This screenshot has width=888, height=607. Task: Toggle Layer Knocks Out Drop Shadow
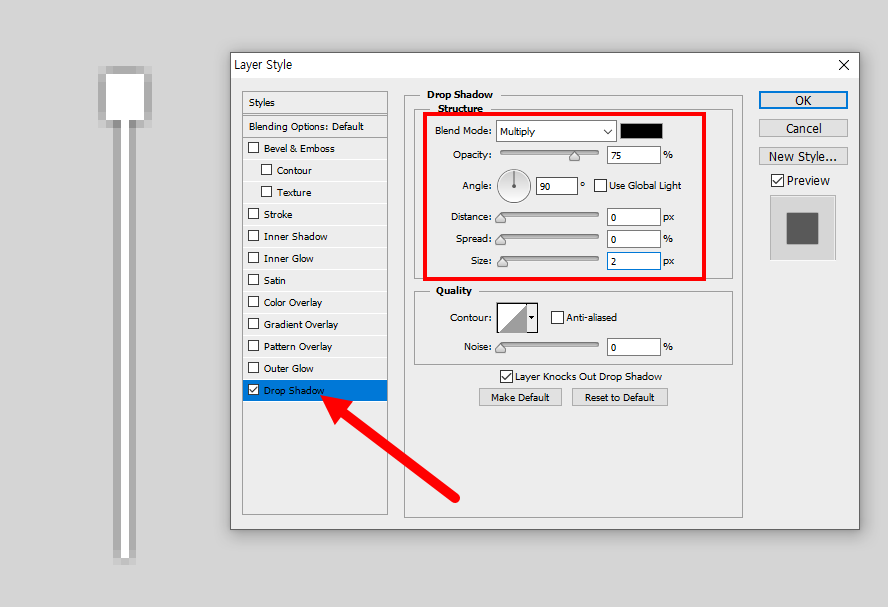(506, 377)
